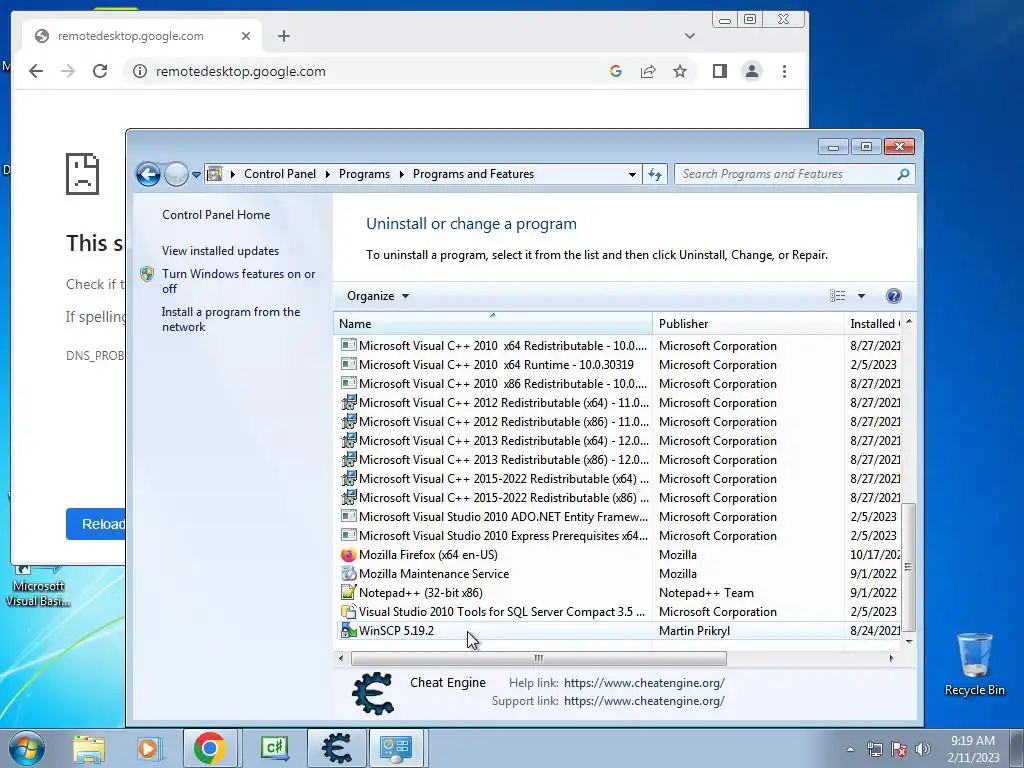Click the Reload button on Chrome error page

click(x=96, y=524)
